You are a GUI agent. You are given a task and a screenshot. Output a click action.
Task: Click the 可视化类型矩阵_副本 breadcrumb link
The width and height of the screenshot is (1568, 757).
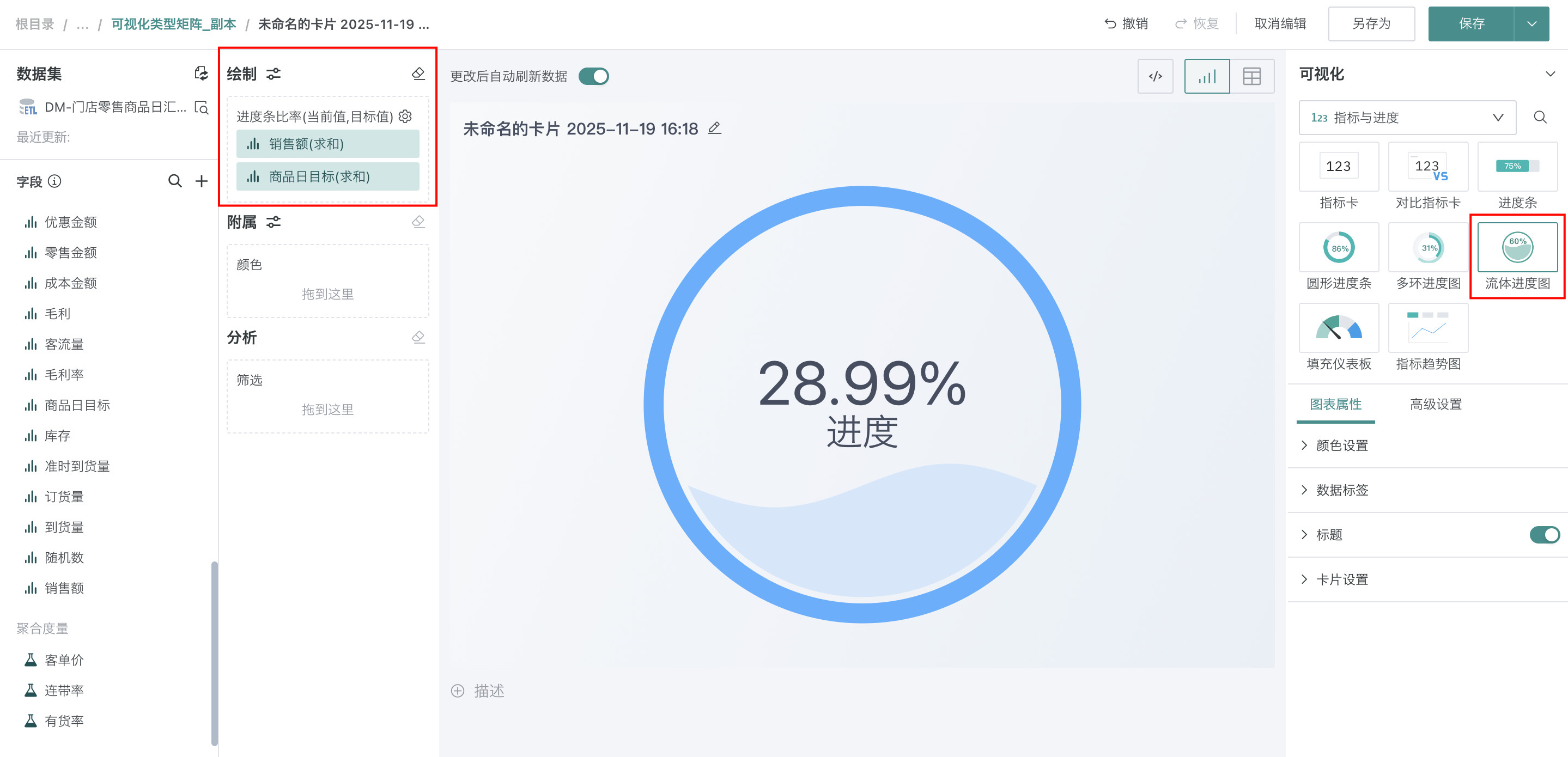point(173,24)
